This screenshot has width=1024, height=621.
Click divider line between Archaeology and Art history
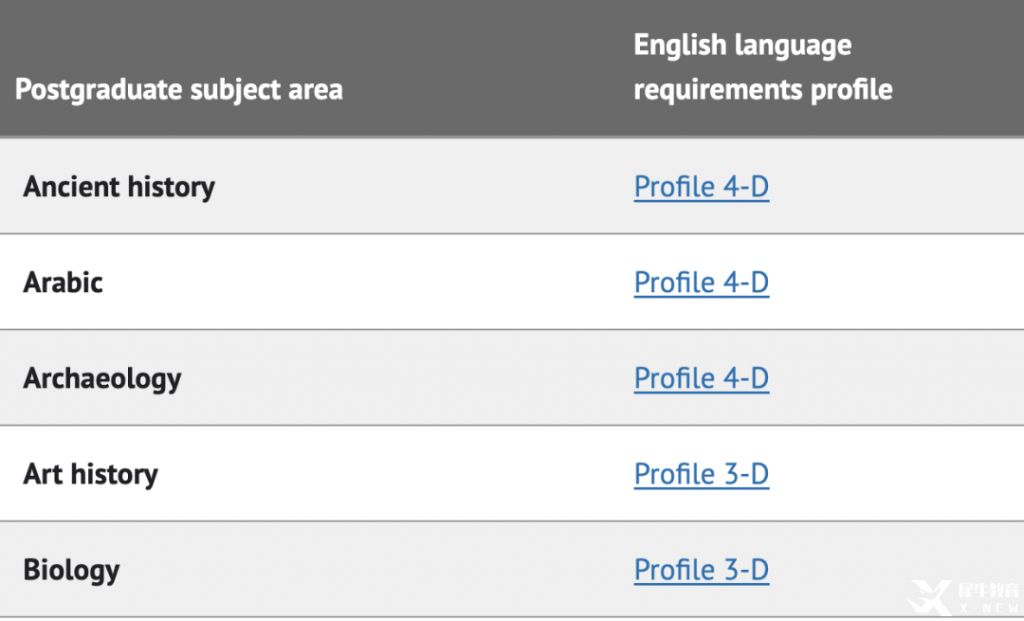(512, 425)
